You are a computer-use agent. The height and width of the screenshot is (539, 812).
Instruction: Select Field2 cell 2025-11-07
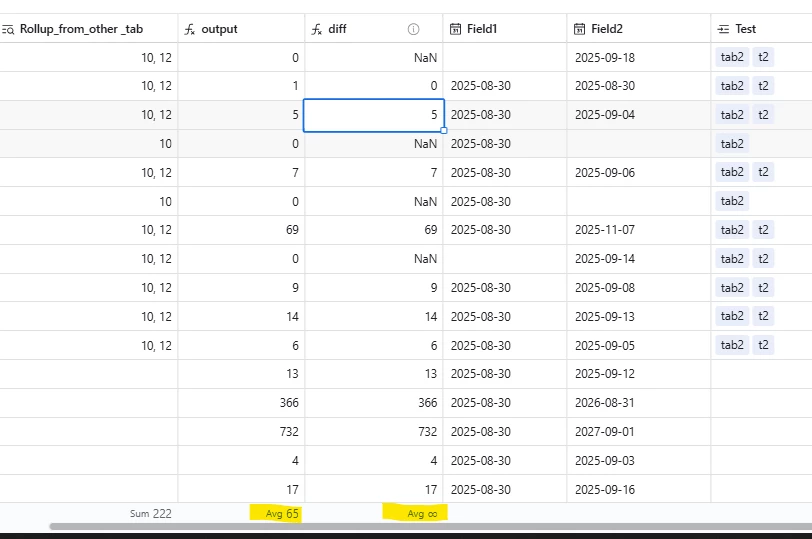(639, 230)
